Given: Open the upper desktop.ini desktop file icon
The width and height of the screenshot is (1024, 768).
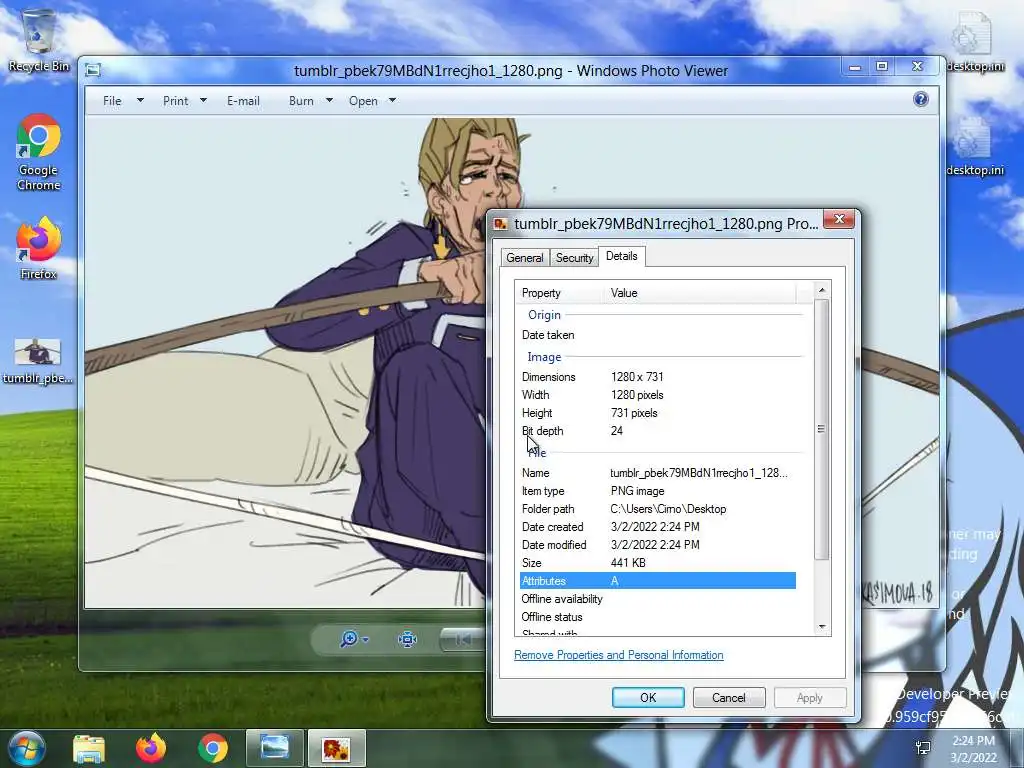Looking at the screenshot, I should click(x=974, y=42).
